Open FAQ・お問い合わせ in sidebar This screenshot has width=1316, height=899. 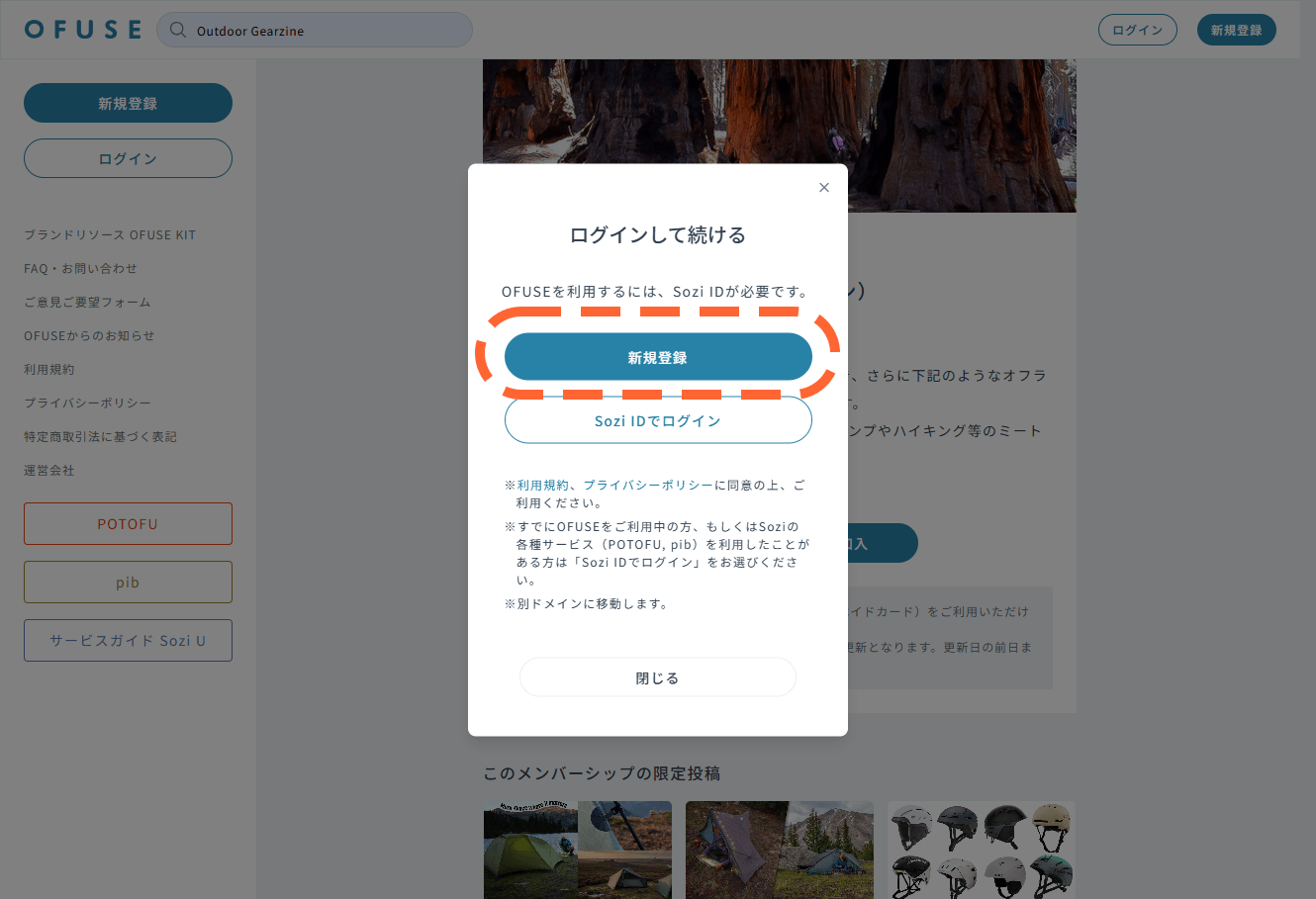81,269
